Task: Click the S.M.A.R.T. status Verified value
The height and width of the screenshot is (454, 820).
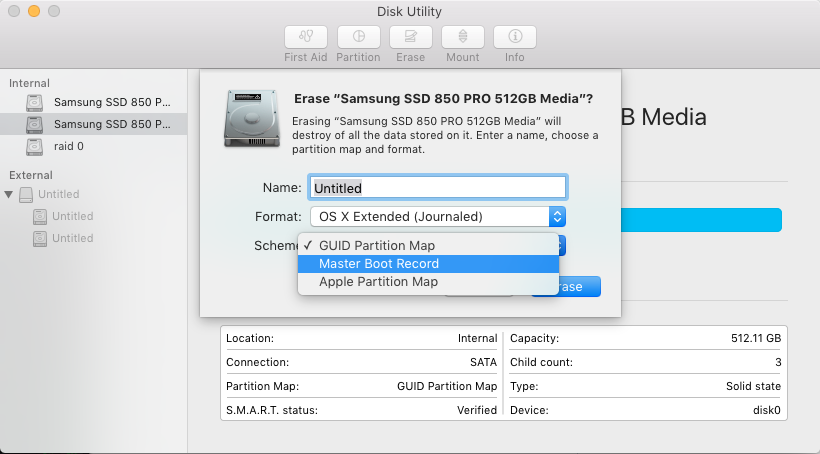Action: point(477,411)
